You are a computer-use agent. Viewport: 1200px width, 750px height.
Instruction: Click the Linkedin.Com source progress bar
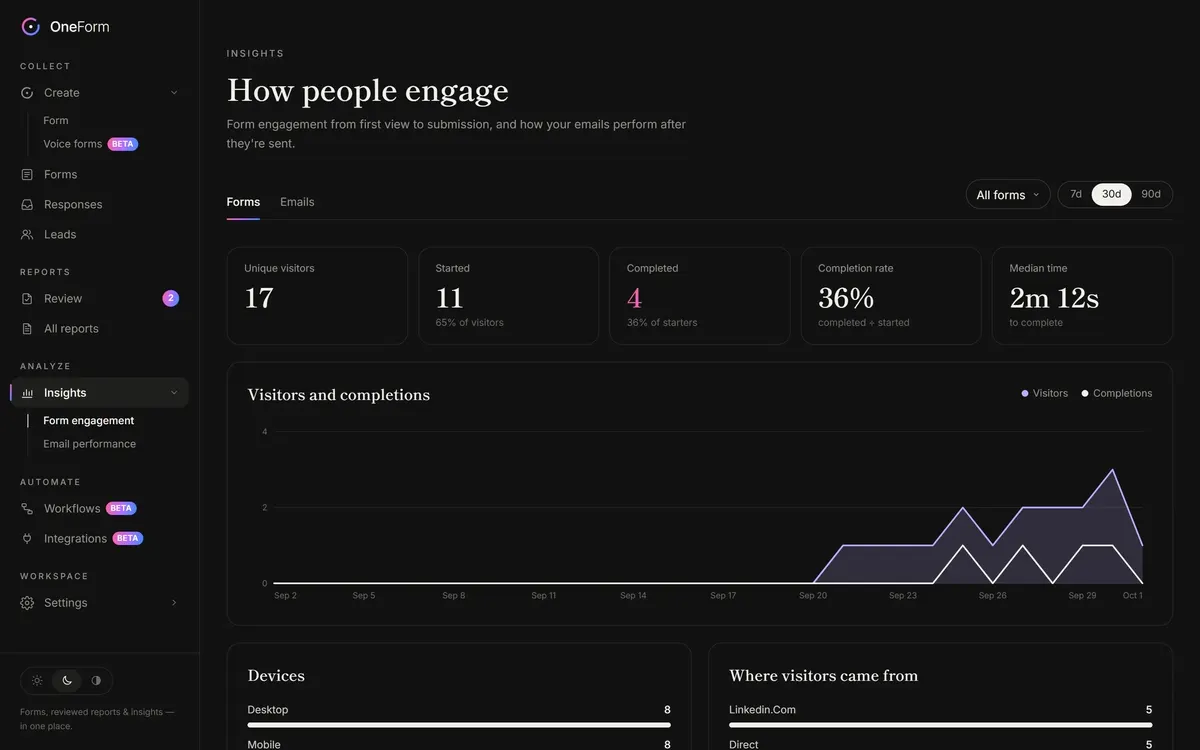click(x=941, y=725)
